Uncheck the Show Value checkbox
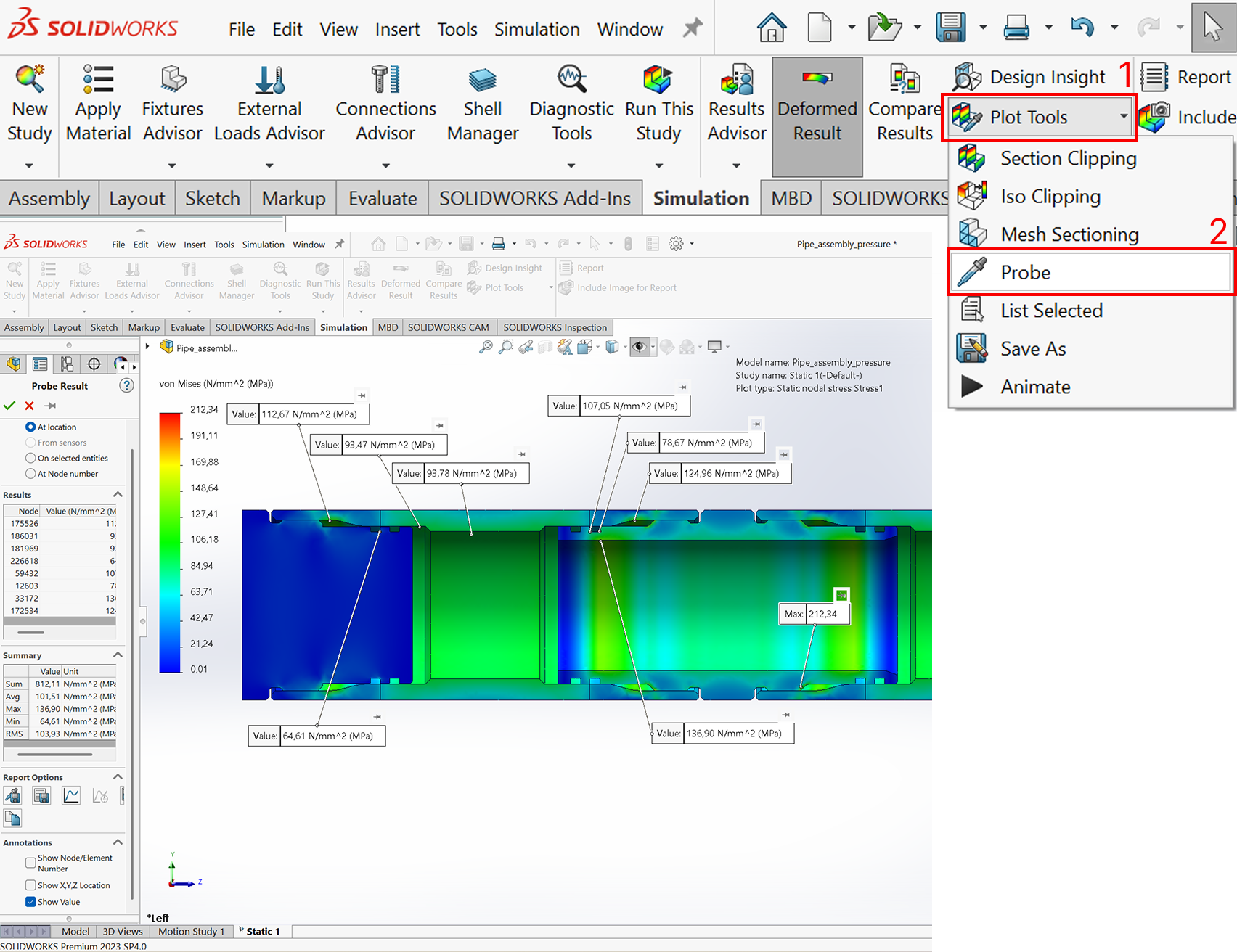Image resolution: width=1237 pixels, height=952 pixels. pyautogui.click(x=30, y=902)
